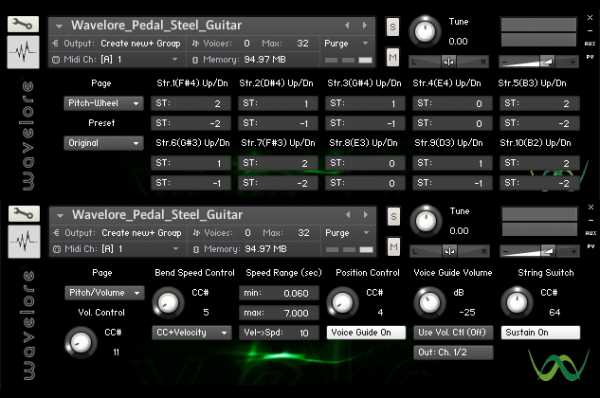
Task: Open Purge dropdown in top instrument
Action: [346, 44]
